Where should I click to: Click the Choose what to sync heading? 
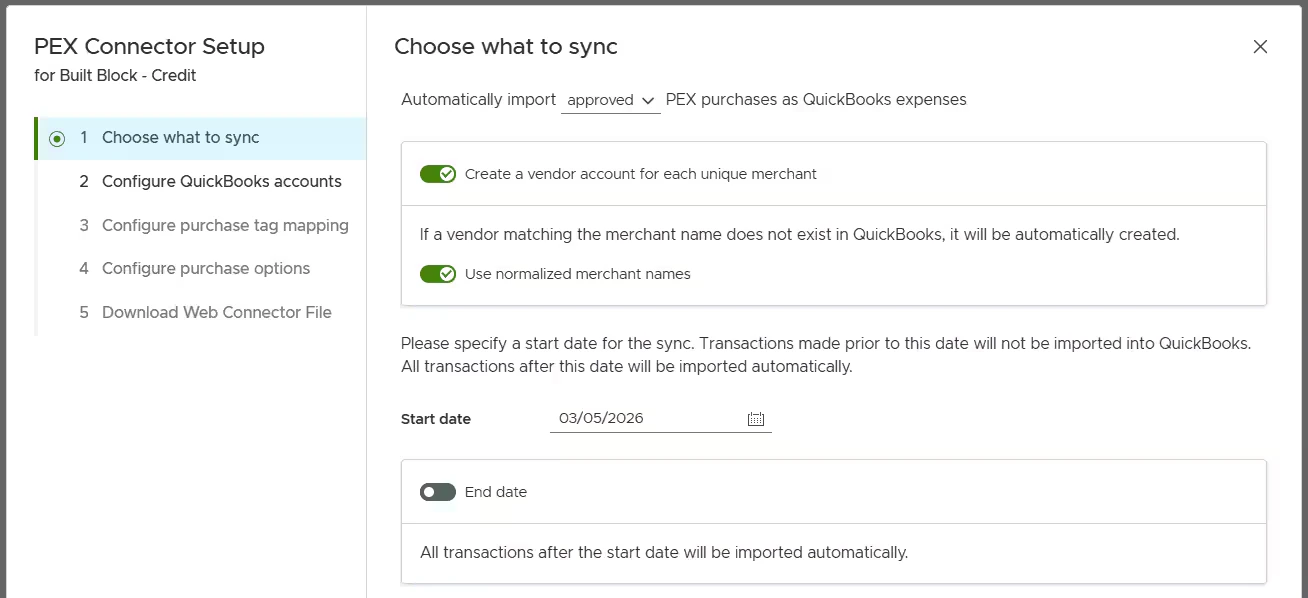coord(506,46)
